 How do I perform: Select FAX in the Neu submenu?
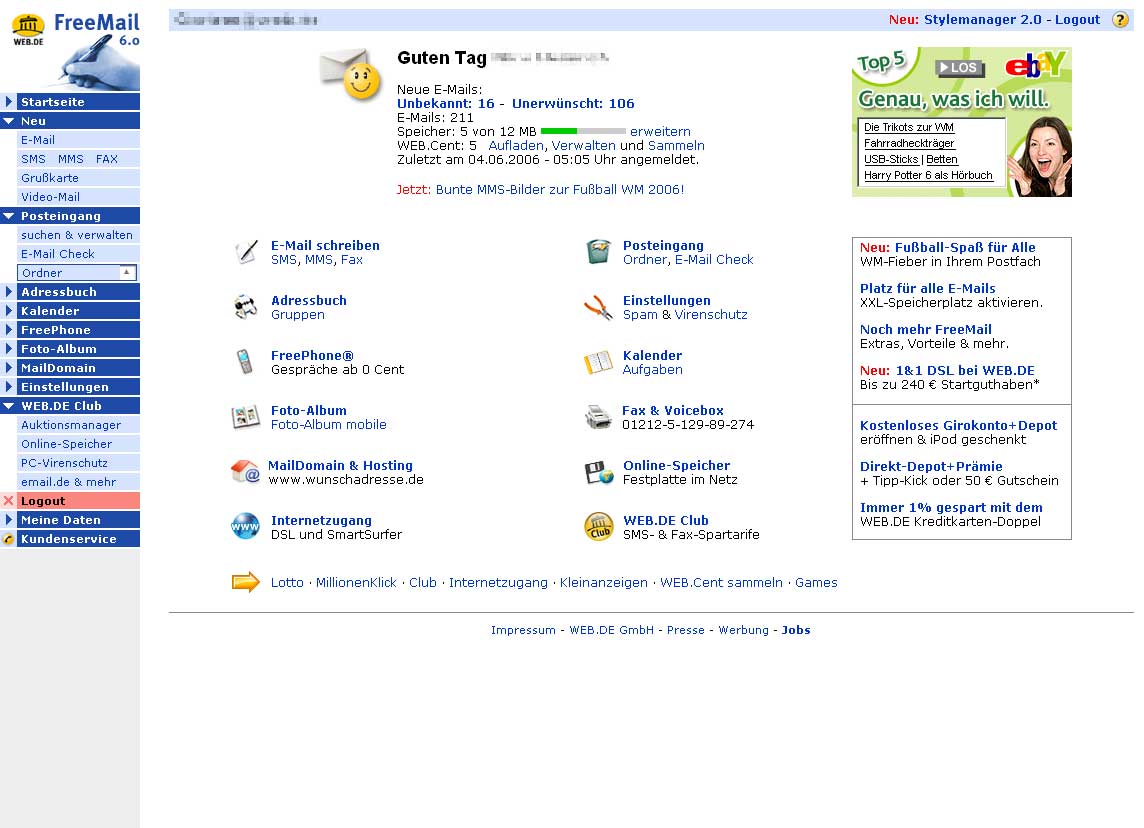click(107, 159)
